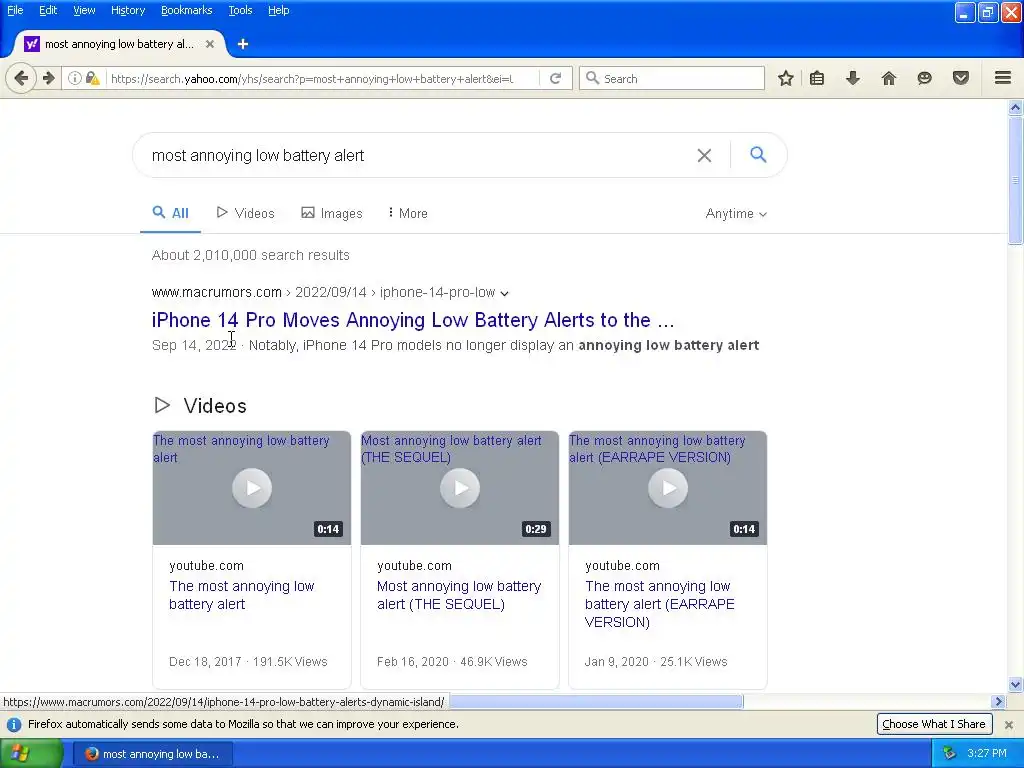Reload the page with the refresh icon
Viewport: 1024px width, 768px height.
click(x=555, y=79)
